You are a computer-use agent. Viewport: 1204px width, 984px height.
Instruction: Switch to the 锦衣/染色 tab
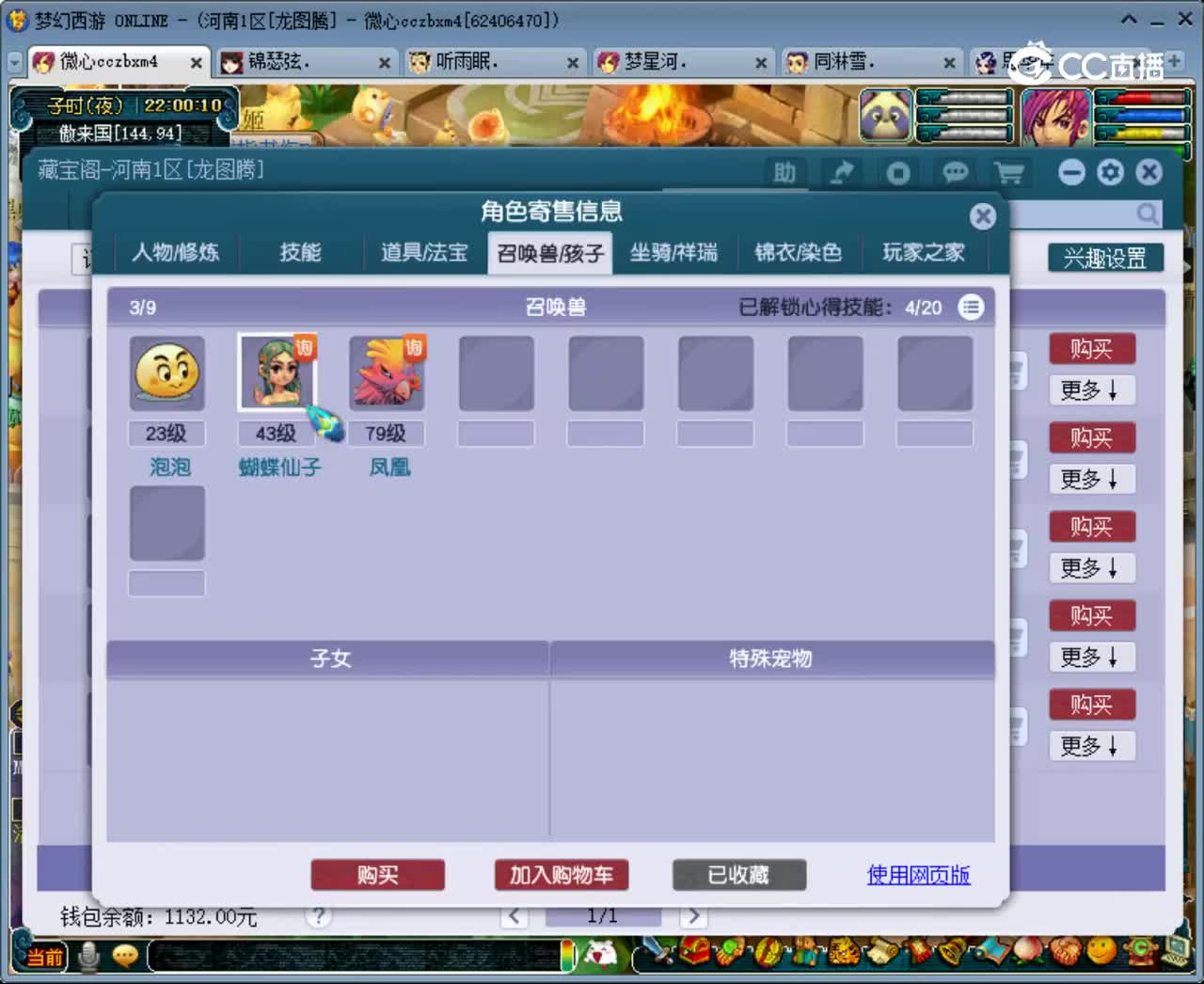[x=799, y=252]
